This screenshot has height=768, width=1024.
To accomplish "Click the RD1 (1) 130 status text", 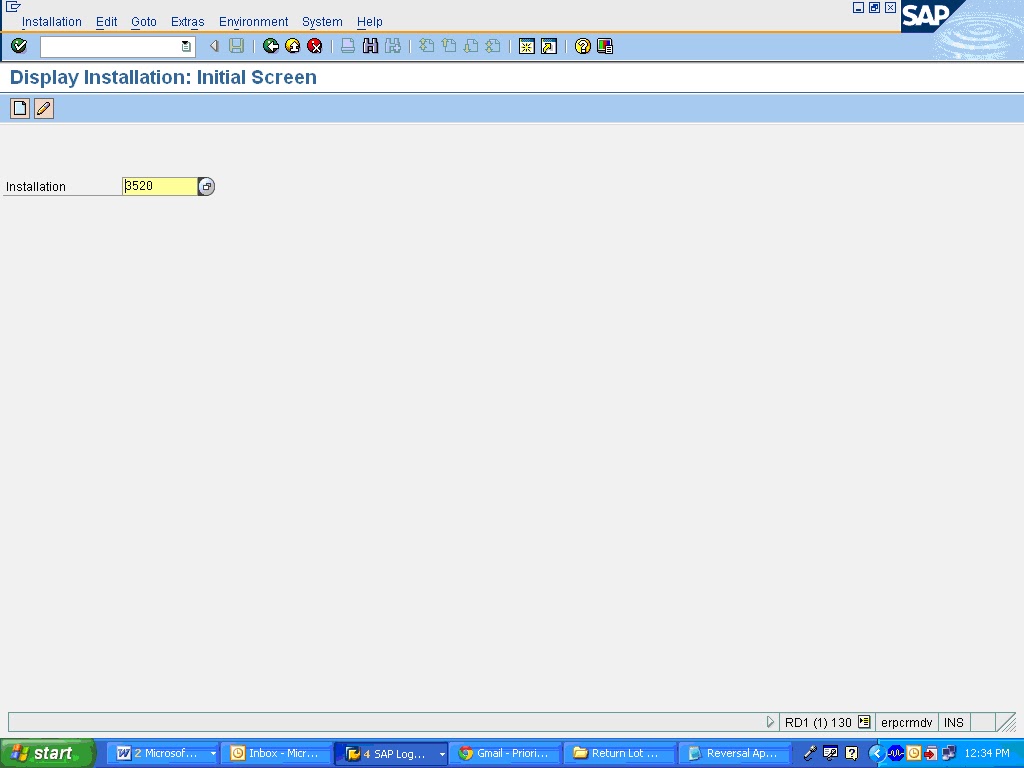I will coord(818,722).
